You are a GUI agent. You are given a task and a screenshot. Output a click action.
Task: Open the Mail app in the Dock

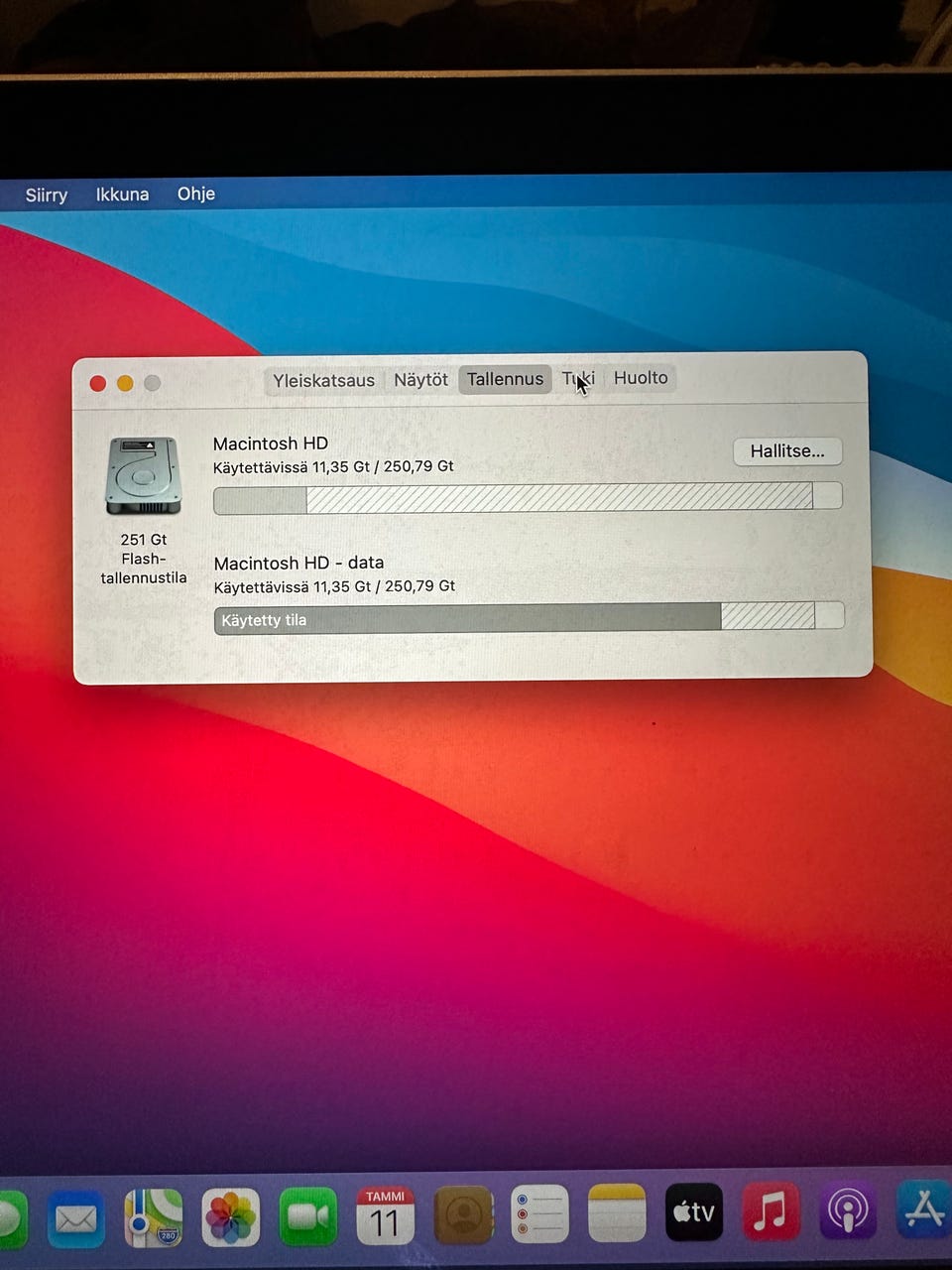75,1217
